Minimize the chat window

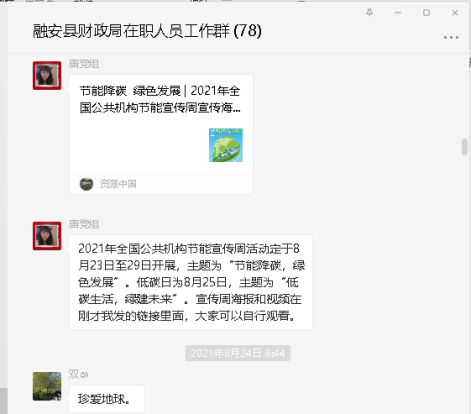(398, 13)
